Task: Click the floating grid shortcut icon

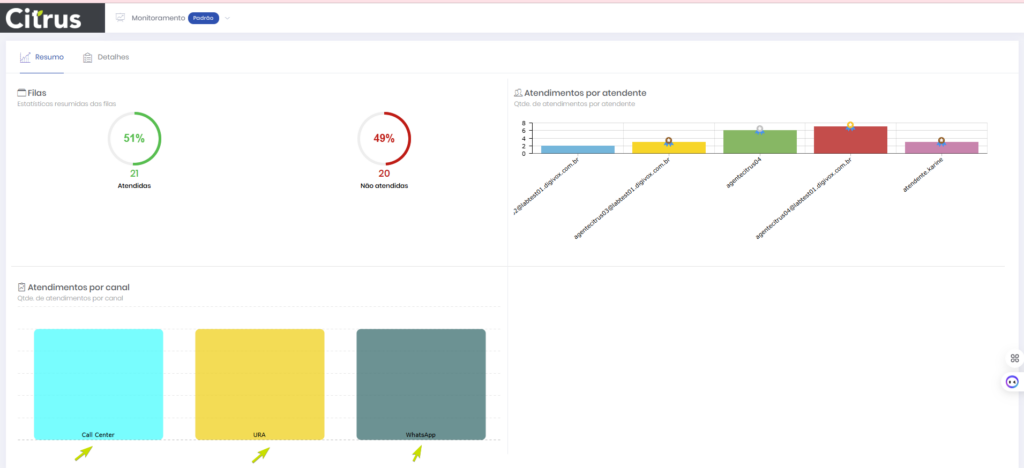Action: (1013, 358)
